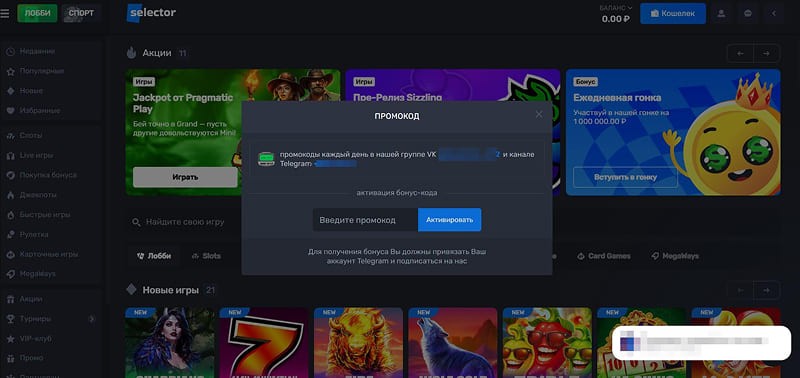
Task: Open the user profile icon
Action: tap(721, 13)
